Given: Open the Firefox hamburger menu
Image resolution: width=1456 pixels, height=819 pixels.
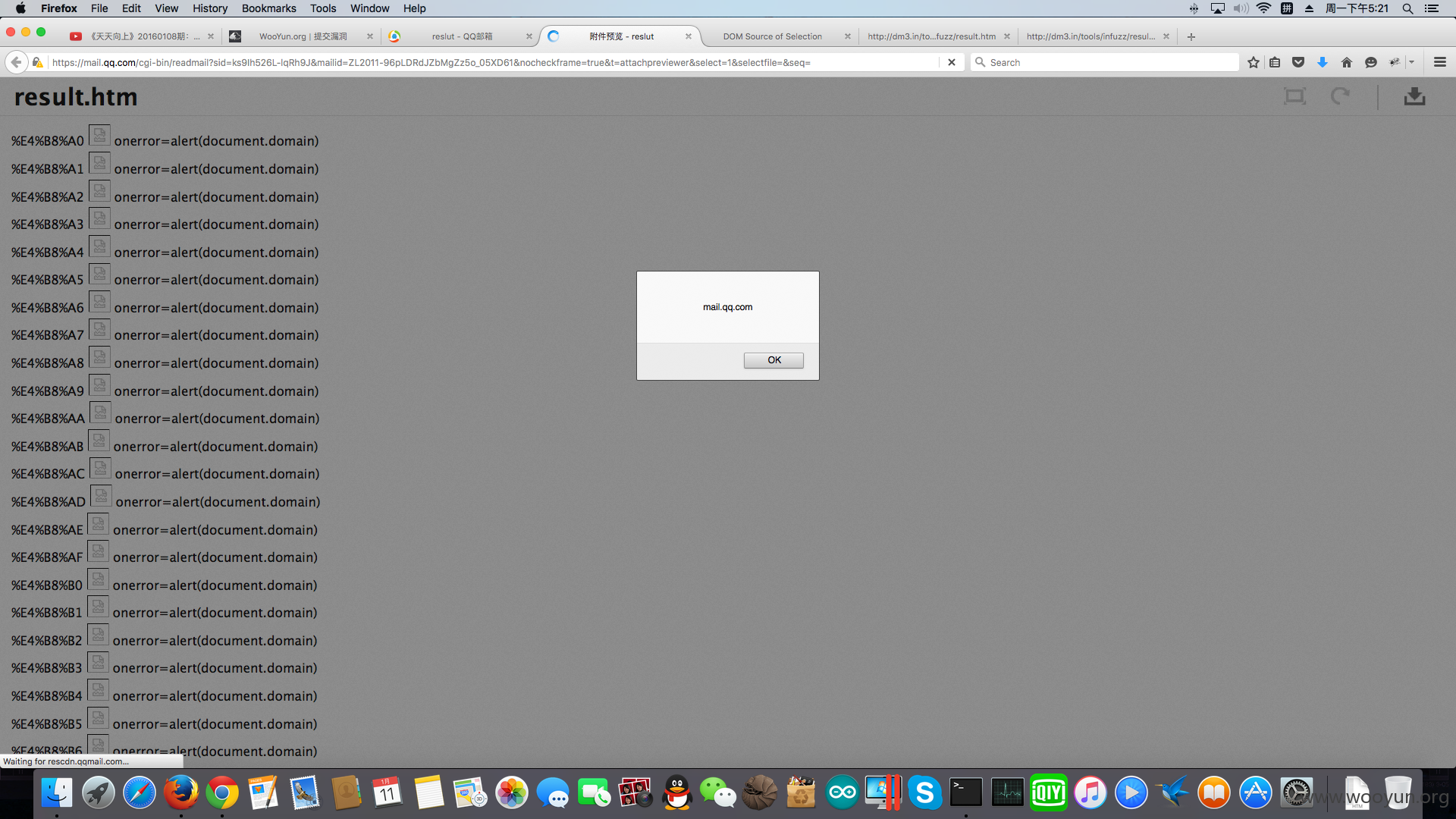Looking at the screenshot, I should (1440, 62).
